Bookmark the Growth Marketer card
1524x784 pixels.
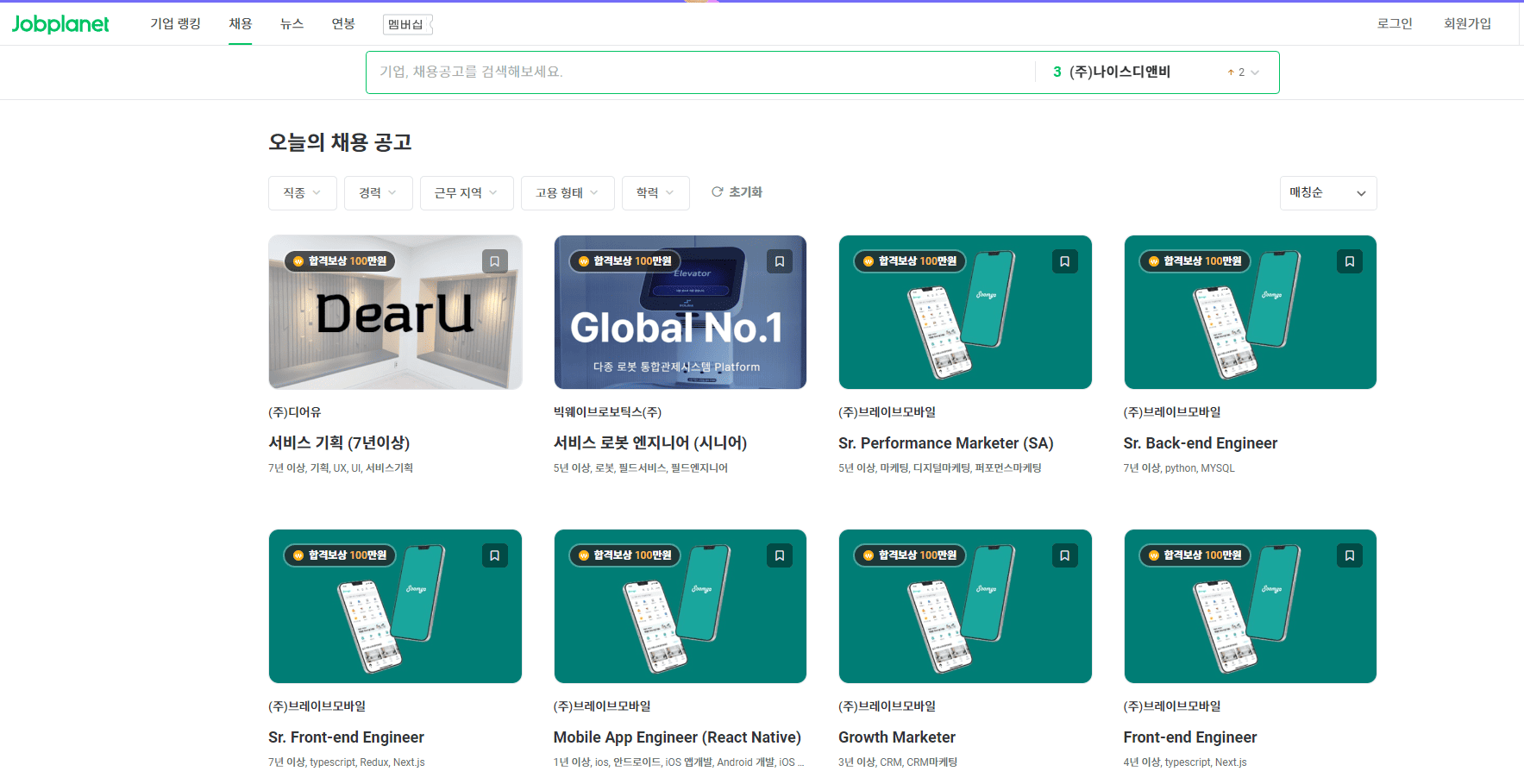[1065, 555]
